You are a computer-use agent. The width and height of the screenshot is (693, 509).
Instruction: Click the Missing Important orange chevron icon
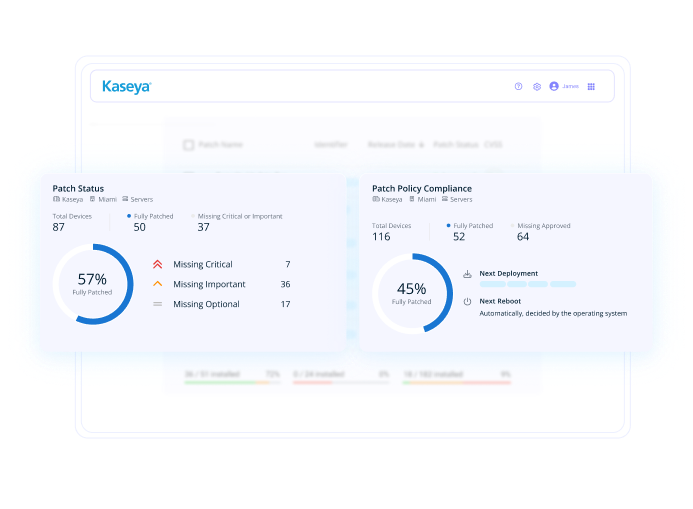(x=157, y=284)
